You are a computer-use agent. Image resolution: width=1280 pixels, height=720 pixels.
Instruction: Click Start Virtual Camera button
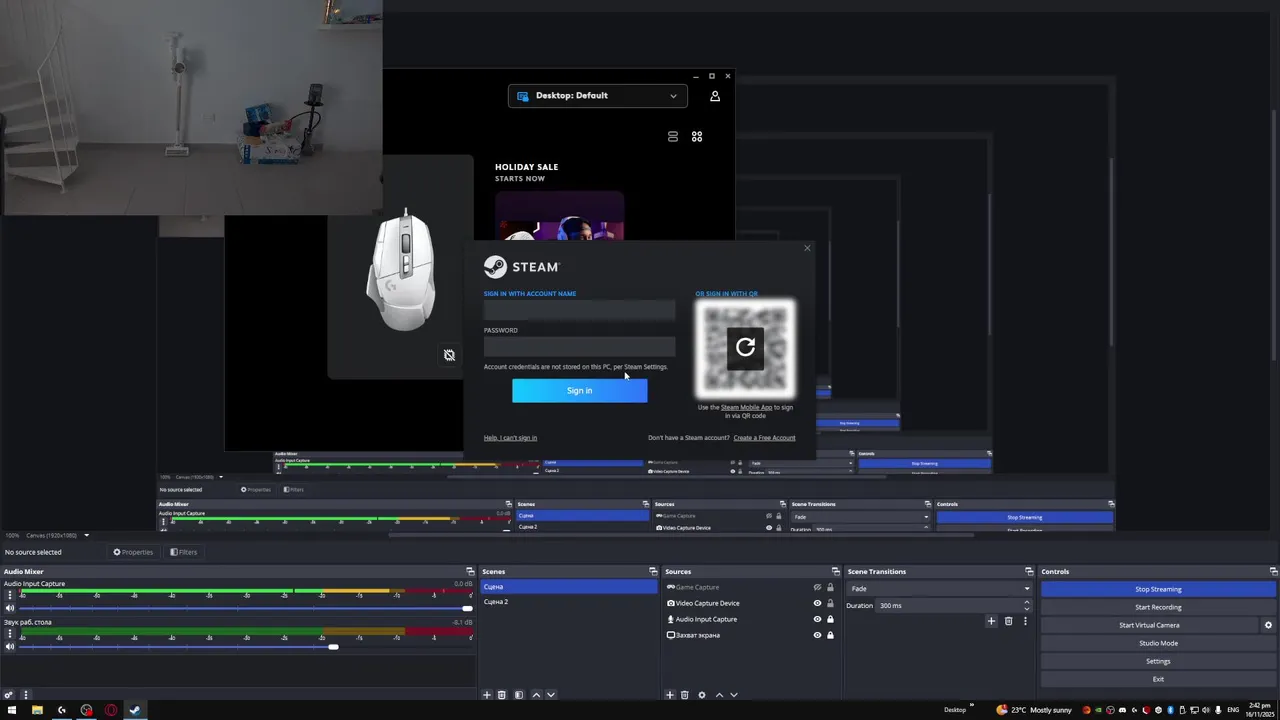1149,625
